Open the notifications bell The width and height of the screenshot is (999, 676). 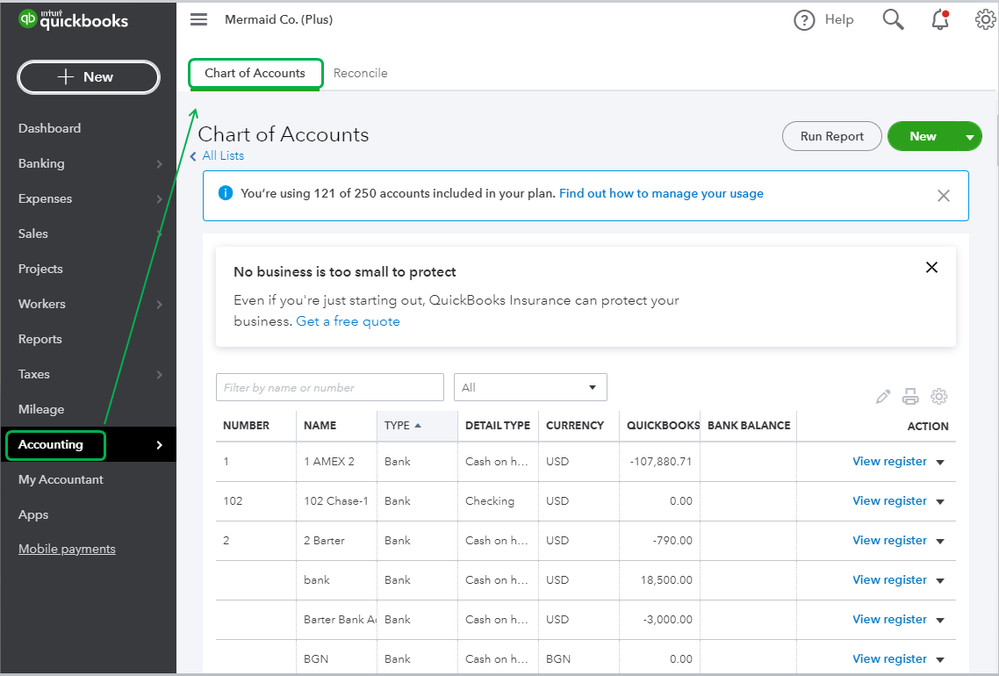coord(939,20)
